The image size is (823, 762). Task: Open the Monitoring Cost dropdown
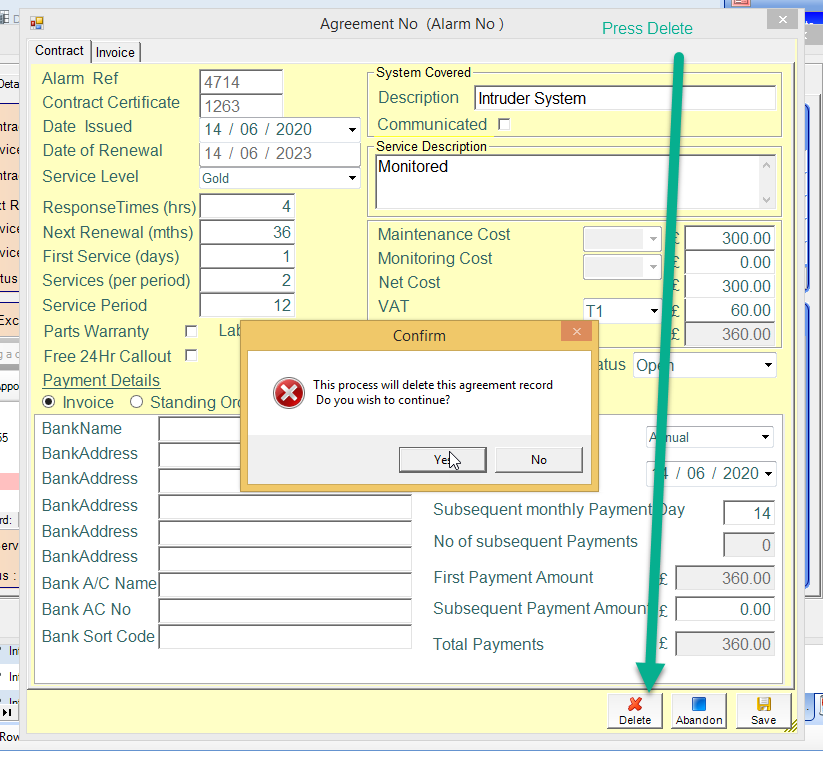(653, 267)
